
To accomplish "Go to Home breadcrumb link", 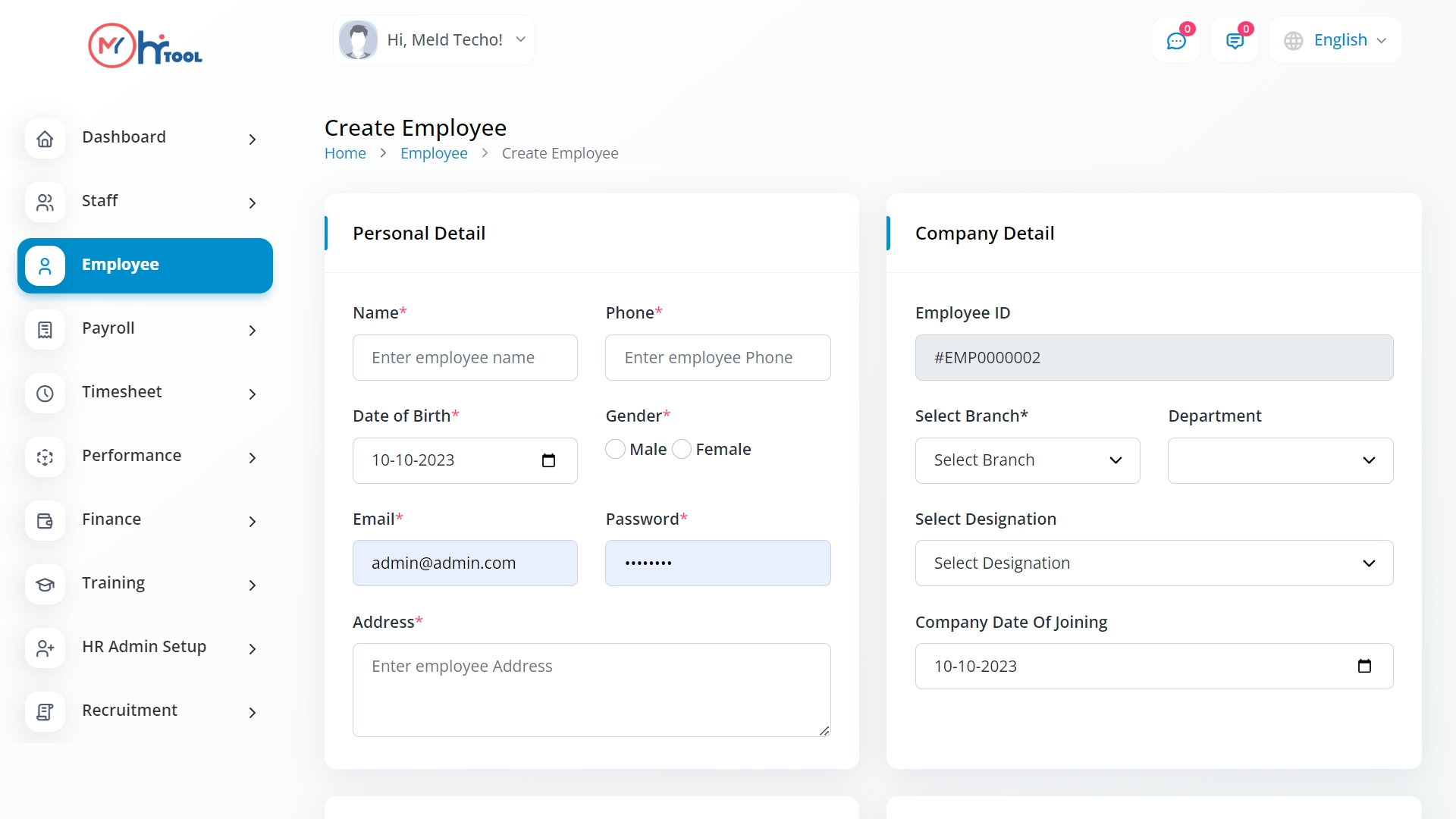I will click(x=345, y=153).
